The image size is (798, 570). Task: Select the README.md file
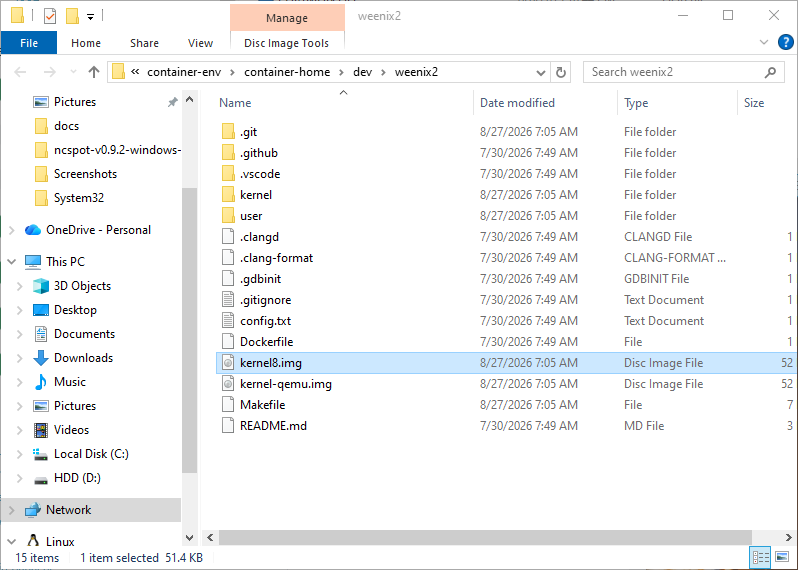coord(273,426)
